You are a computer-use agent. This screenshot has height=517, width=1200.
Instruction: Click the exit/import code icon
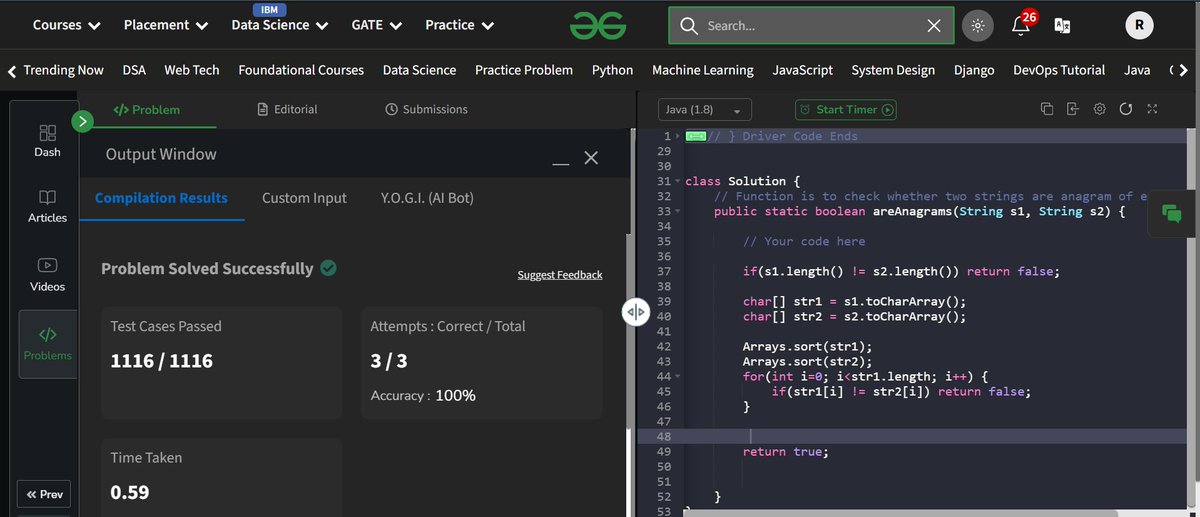[1073, 109]
